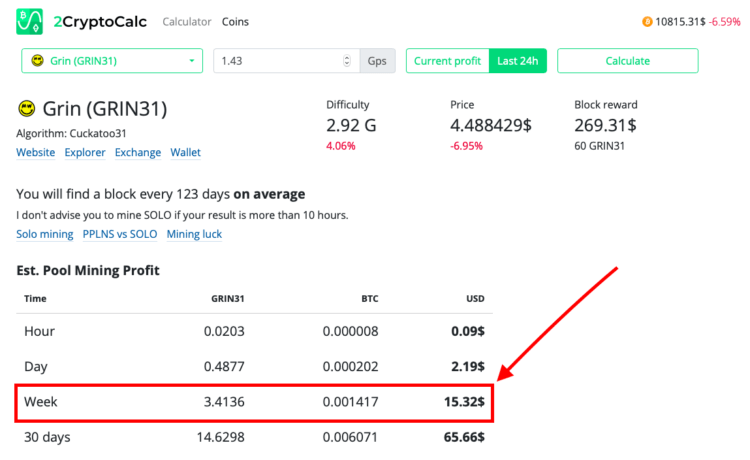
Task: Click the Algorithm: Cuckatoo31 text
Action: pyautogui.click(x=71, y=133)
